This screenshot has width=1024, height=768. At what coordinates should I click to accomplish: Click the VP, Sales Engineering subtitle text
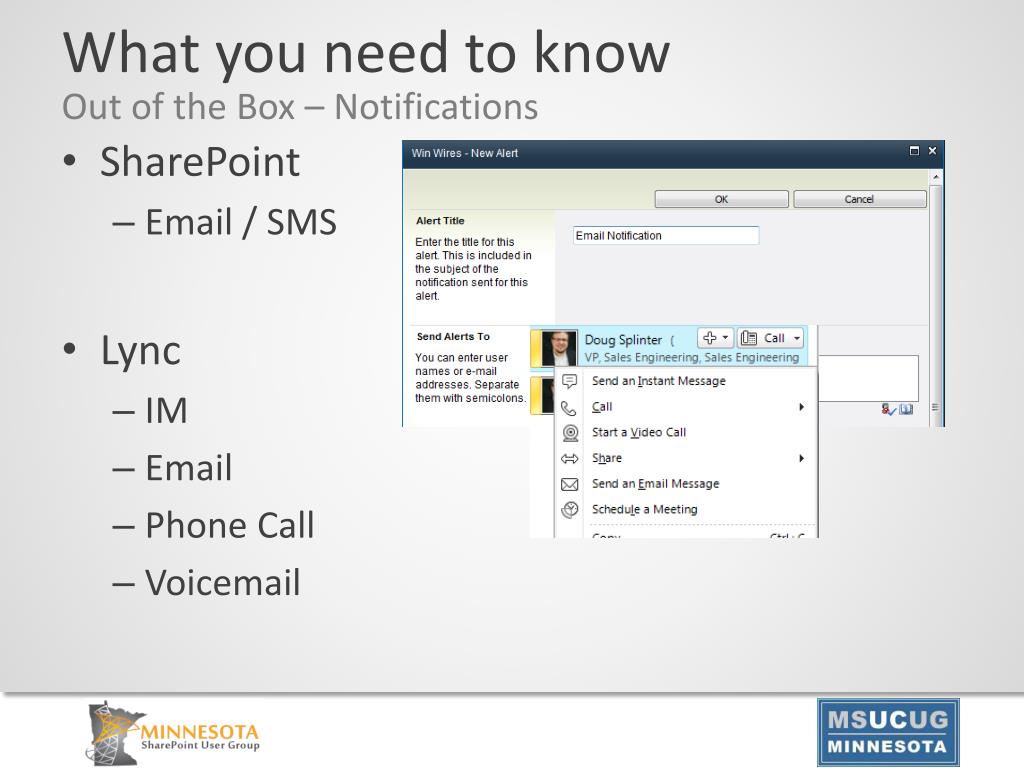point(692,357)
